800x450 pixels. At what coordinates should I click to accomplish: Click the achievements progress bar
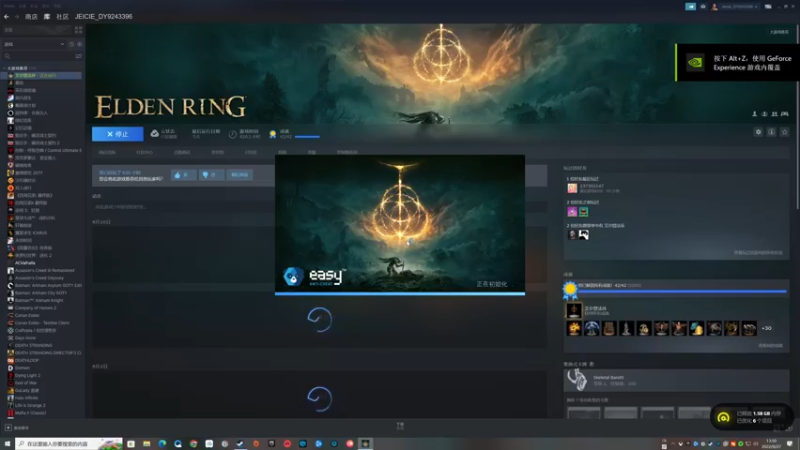click(x=682, y=291)
